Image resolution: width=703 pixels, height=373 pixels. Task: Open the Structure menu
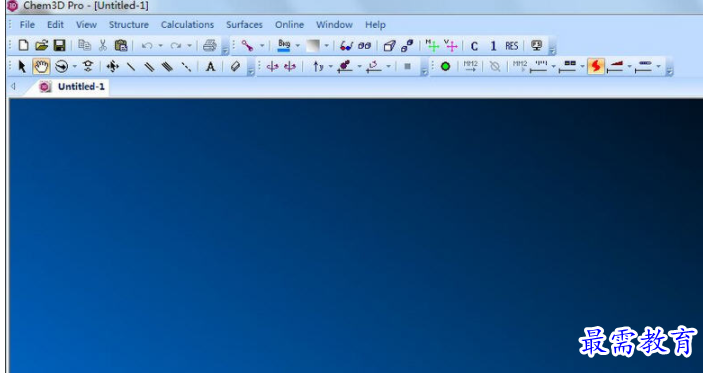129,25
